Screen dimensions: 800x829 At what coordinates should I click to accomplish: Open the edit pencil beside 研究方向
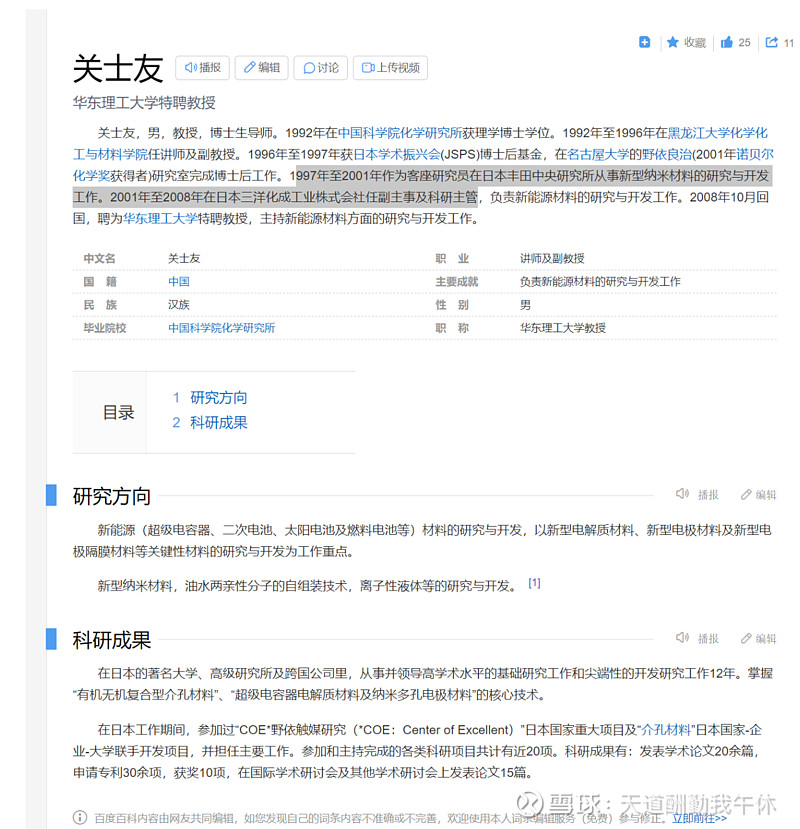[758, 493]
